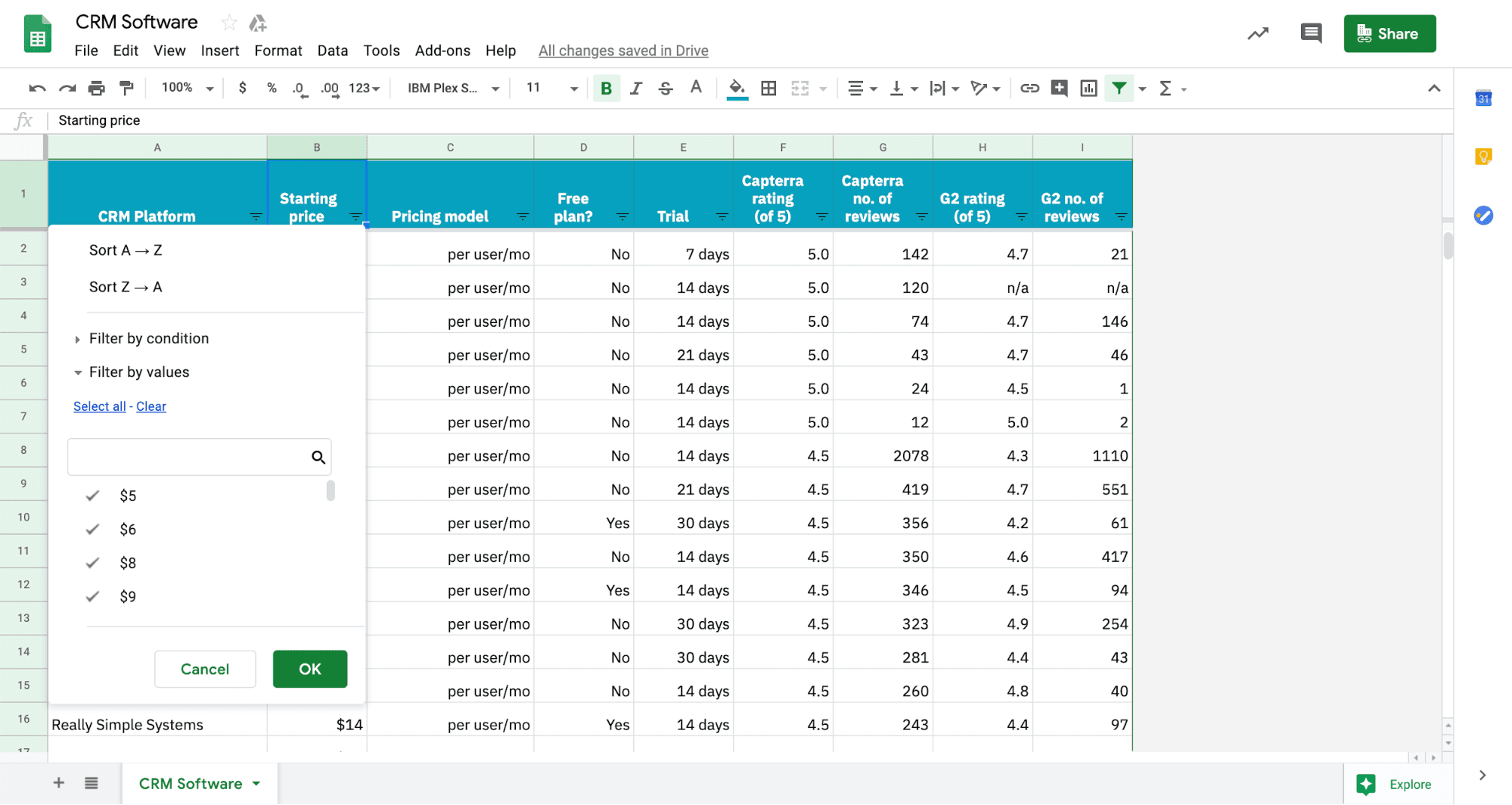Click the print icon in toolbar
This screenshot has width=1512, height=805.
tap(96, 89)
